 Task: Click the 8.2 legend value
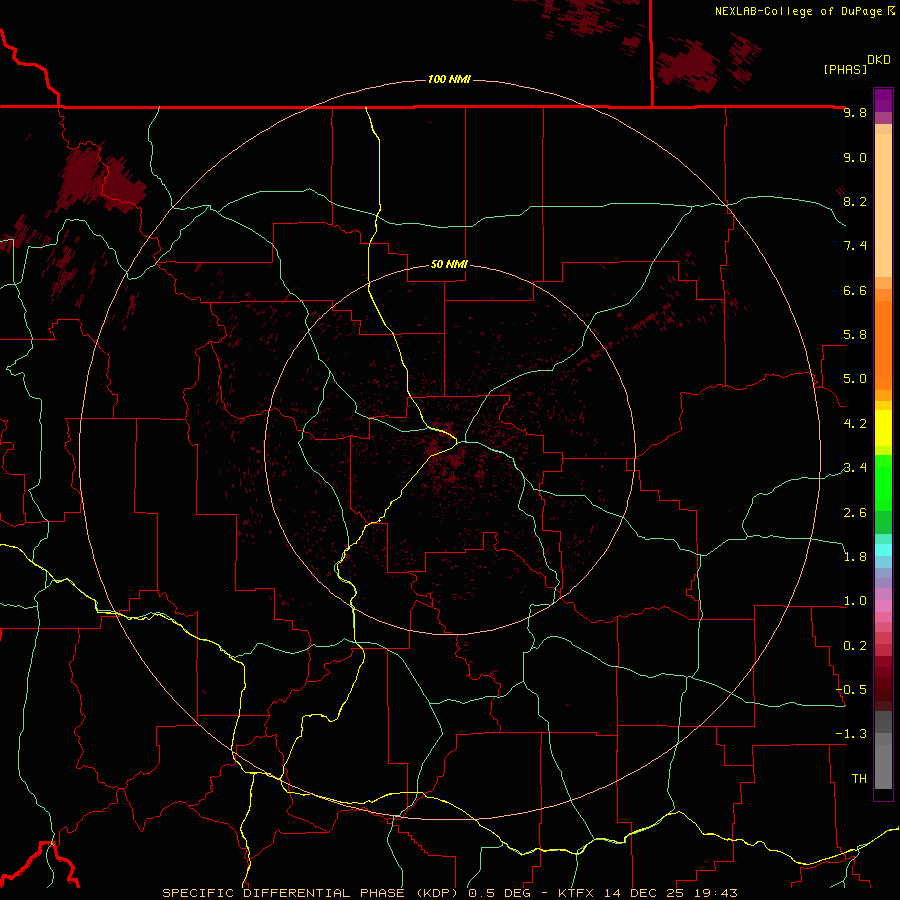coord(855,201)
